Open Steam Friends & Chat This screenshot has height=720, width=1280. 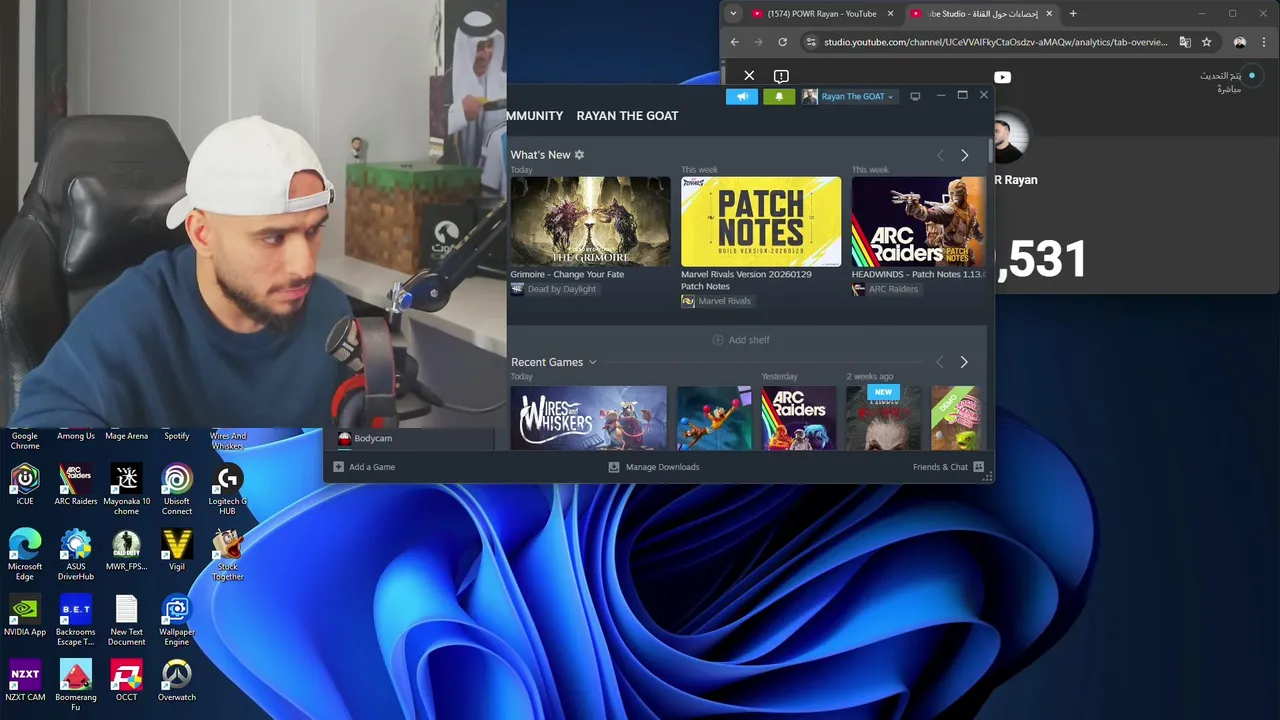coord(948,467)
